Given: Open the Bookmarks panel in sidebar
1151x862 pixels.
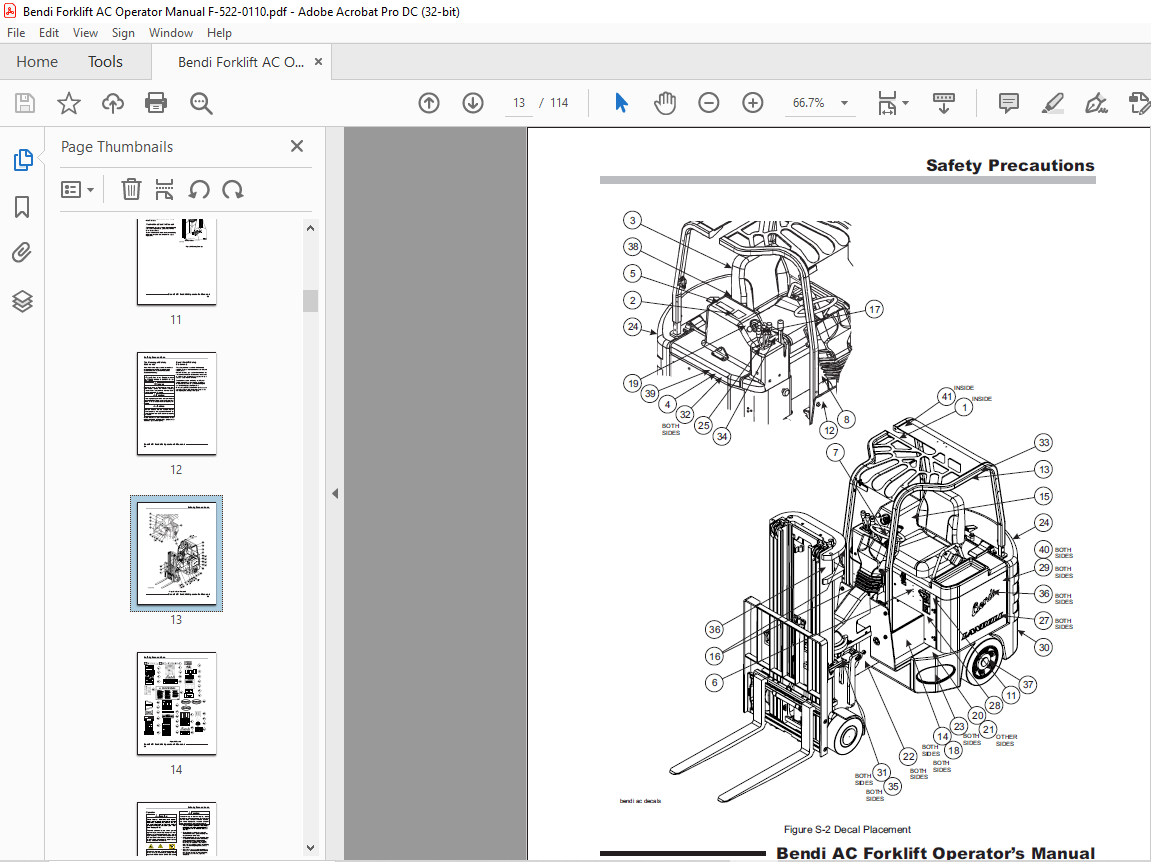Looking at the screenshot, I should (x=22, y=207).
